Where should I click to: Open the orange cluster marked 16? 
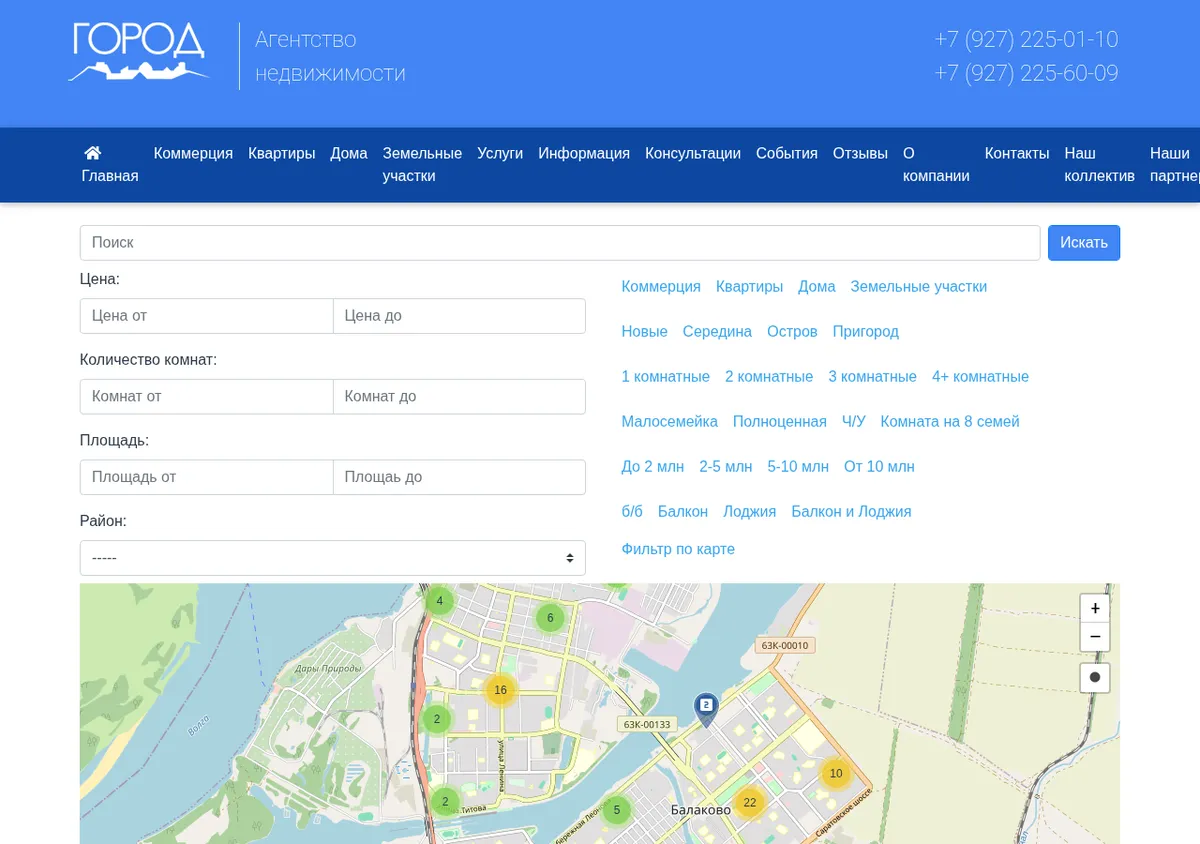click(x=501, y=690)
